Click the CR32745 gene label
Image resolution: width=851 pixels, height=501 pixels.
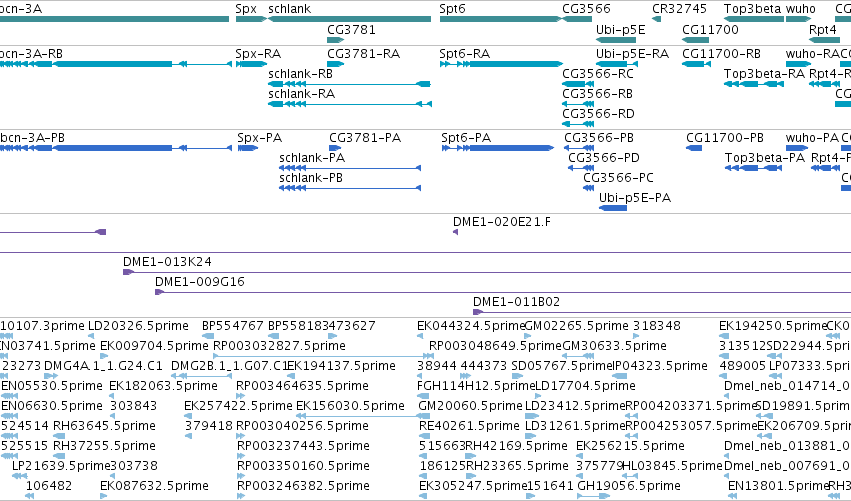[679, 9]
